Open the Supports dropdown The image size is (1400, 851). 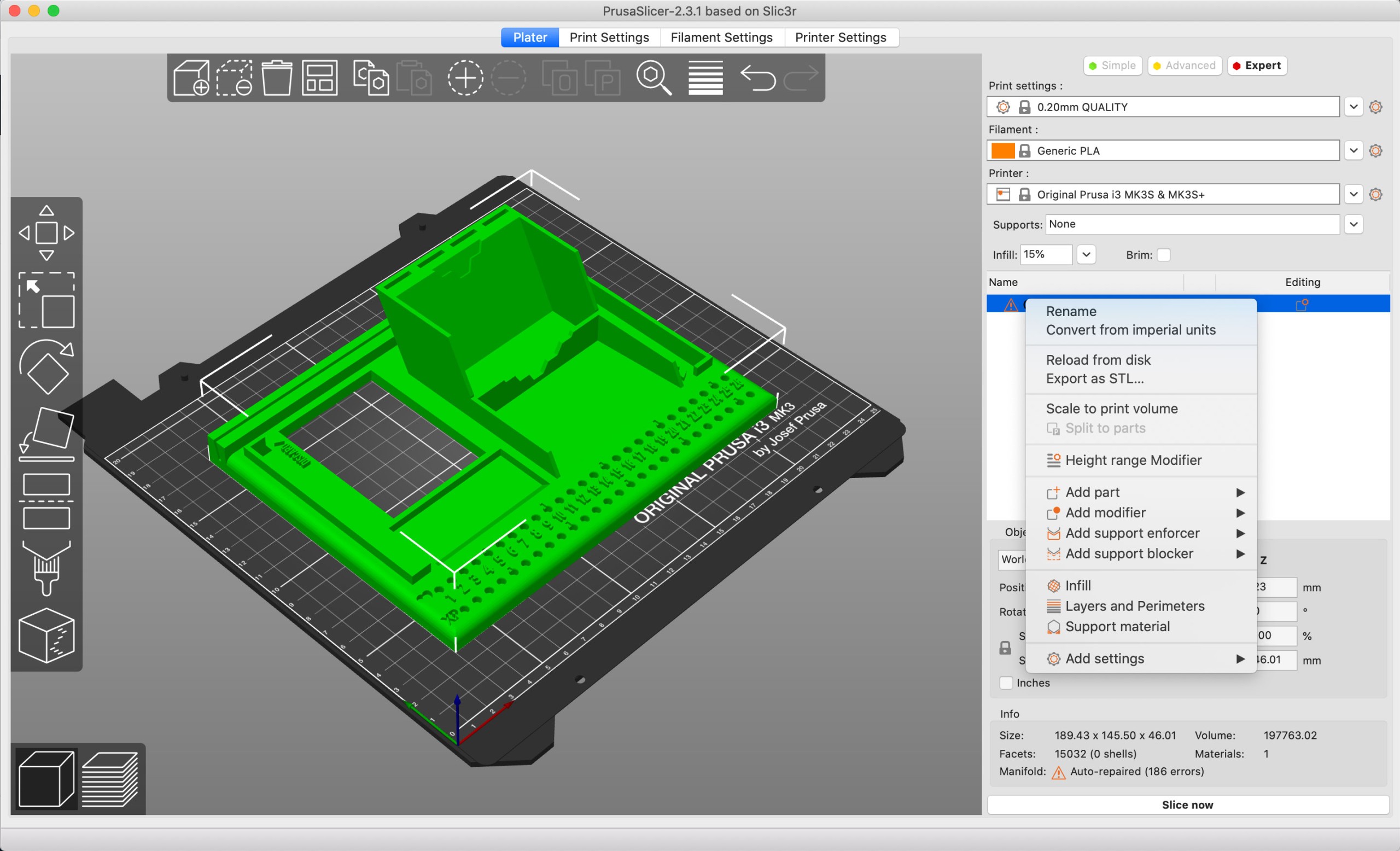tap(1354, 224)
